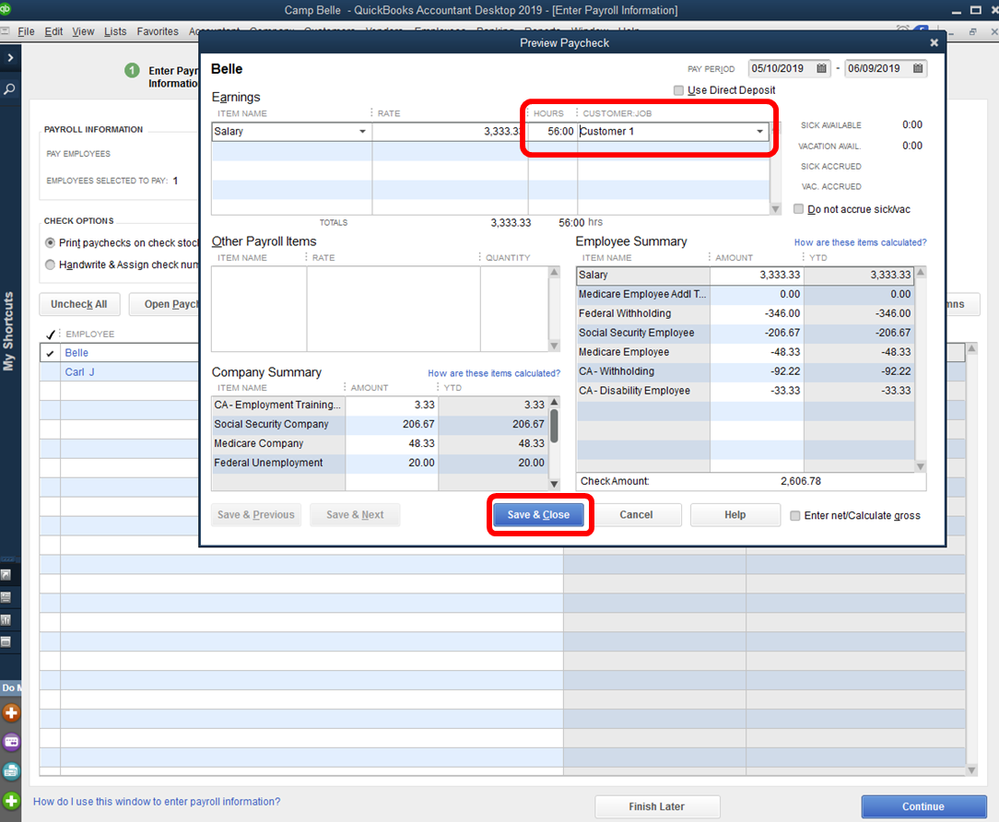Screen dimensions: 999x822
Task: Open calendar for pay period end 06/09/2019
Action: pyautogui.click(x=917, y=68)
